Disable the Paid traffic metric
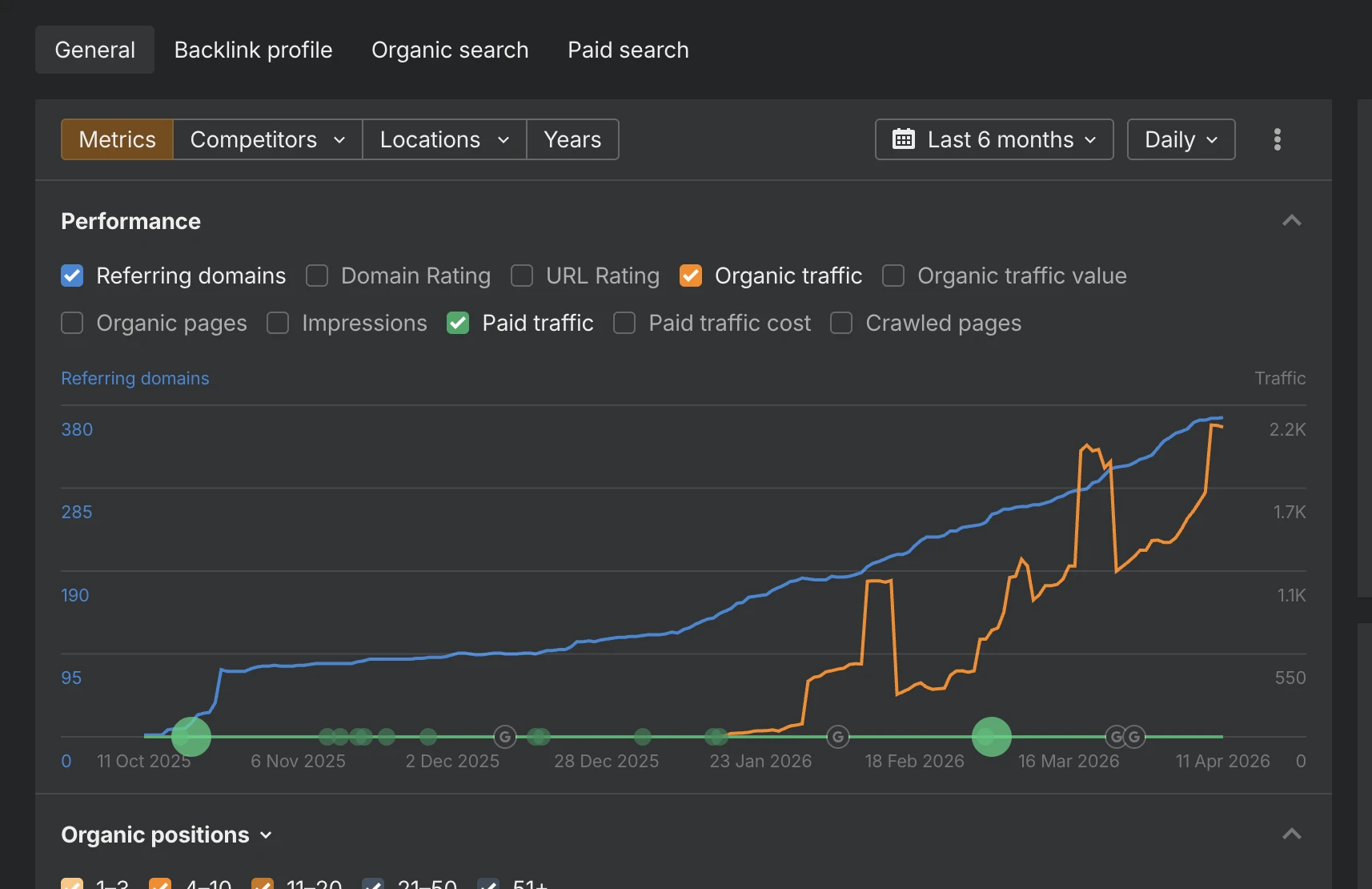Image resolution: width=1372 pixels, height=889 pixels. (457, 323)
